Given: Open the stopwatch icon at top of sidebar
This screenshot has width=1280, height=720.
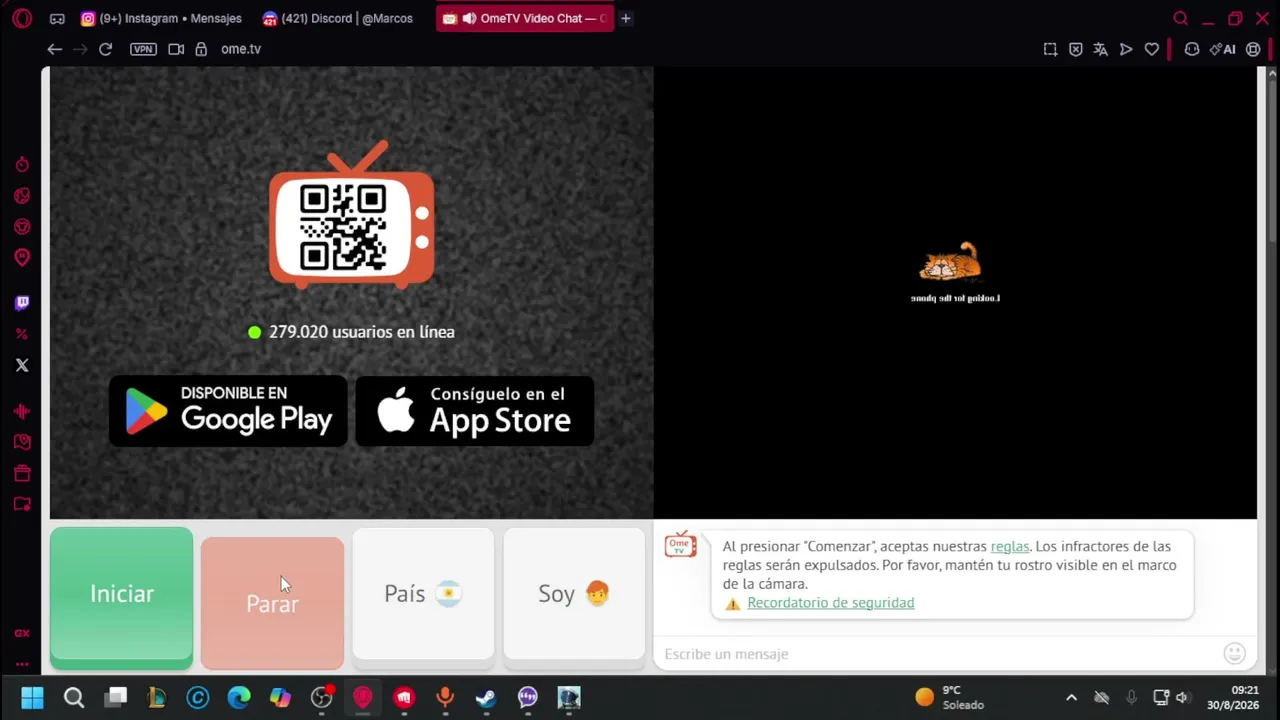Looking at the screenshot, I should (22, 164).
